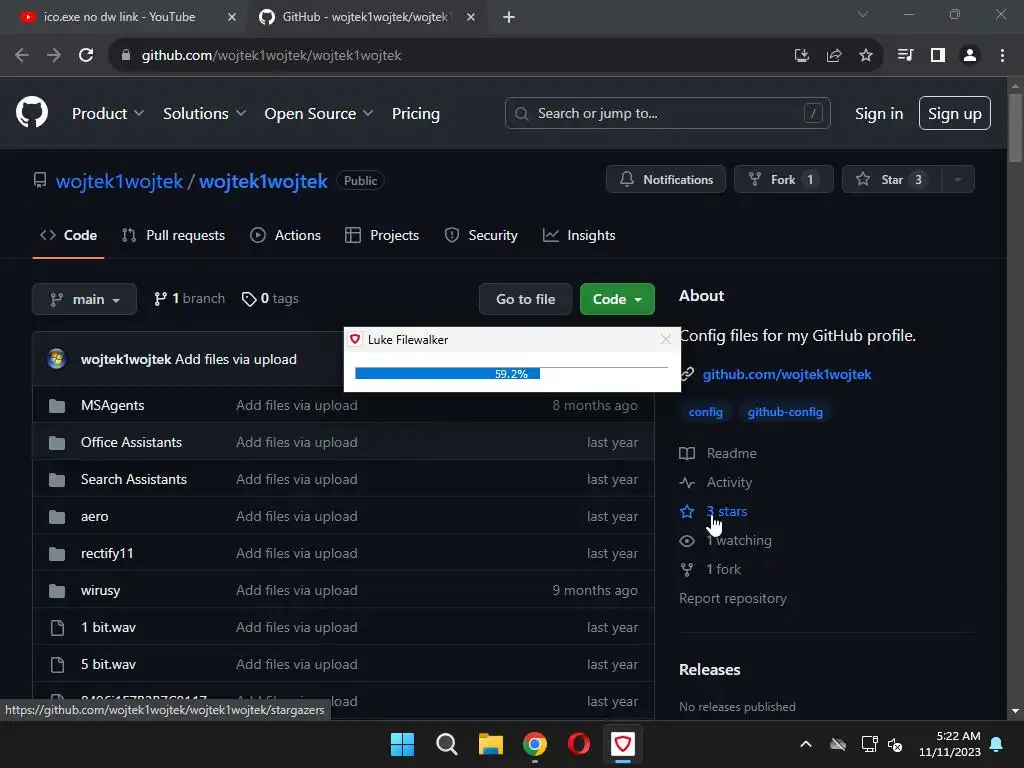Open github.com/wojtek1wojtek link in About
1024x768 pixels.
coord(787,374)
